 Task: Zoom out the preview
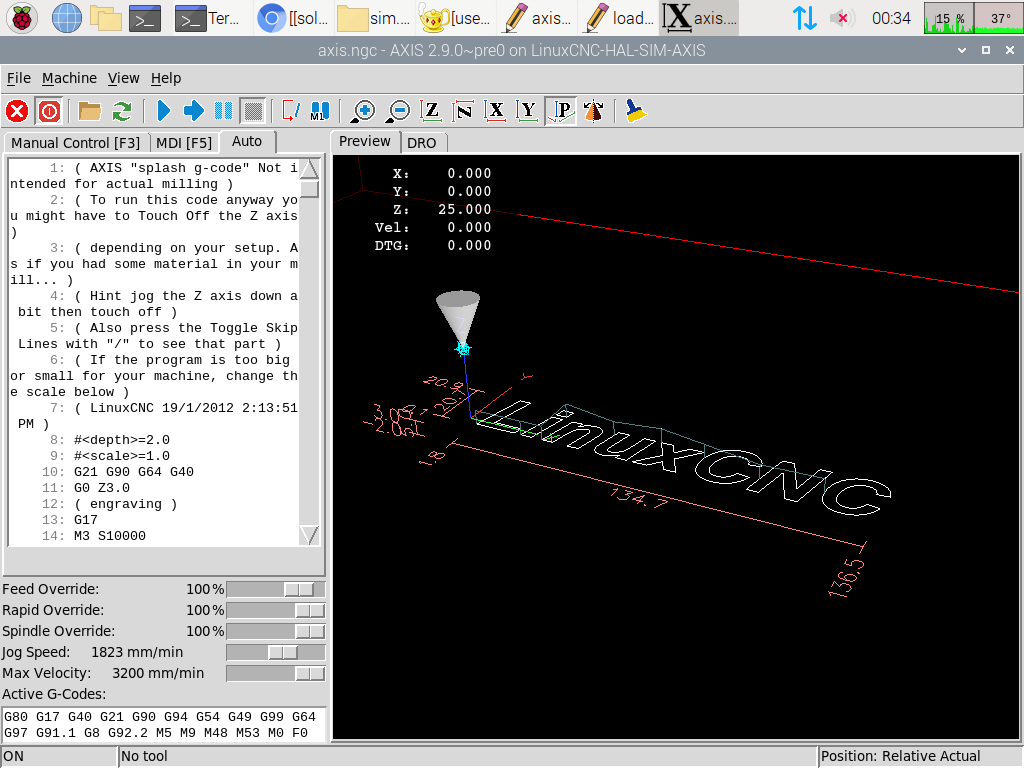point(398,111)
